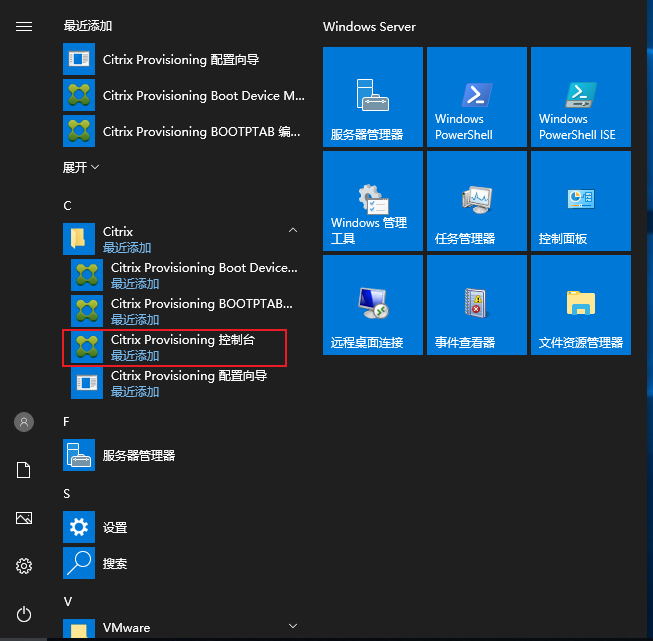The height and width of the screenshot is (641, 653).
Task: Open the Windows PowerShell ISE tile
Action: [580, 97]
